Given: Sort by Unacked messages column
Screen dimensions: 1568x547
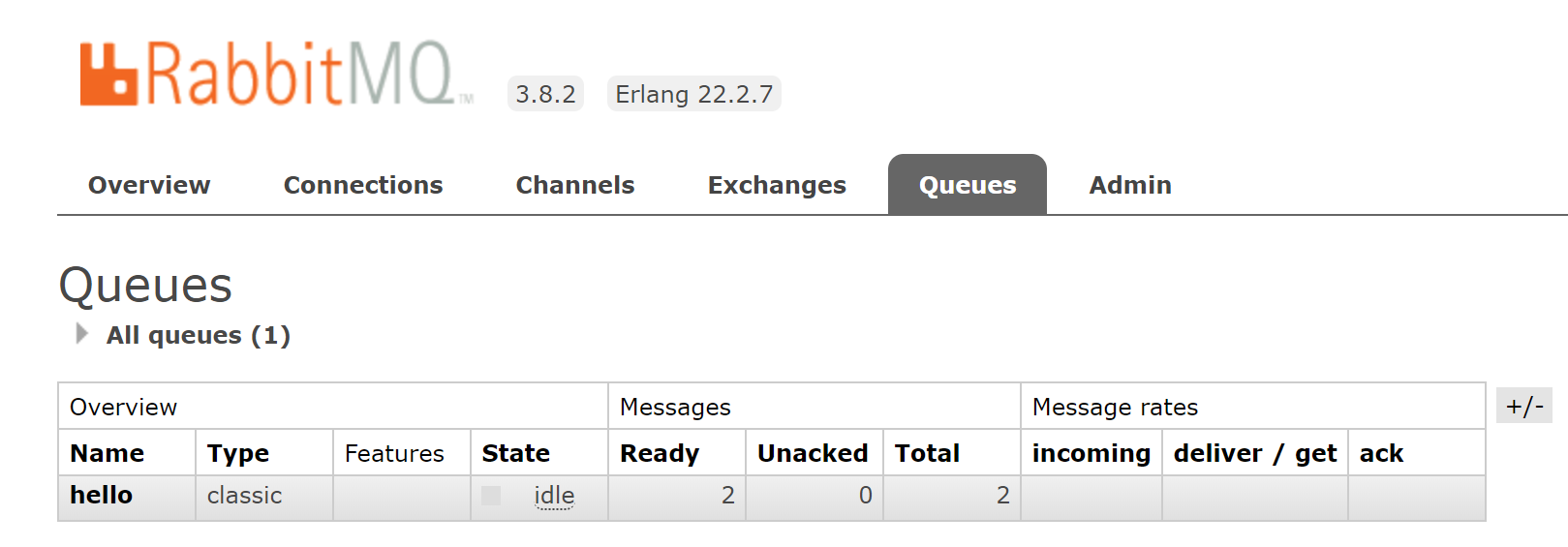Looking at the screenshot, I should click(813, 453).
